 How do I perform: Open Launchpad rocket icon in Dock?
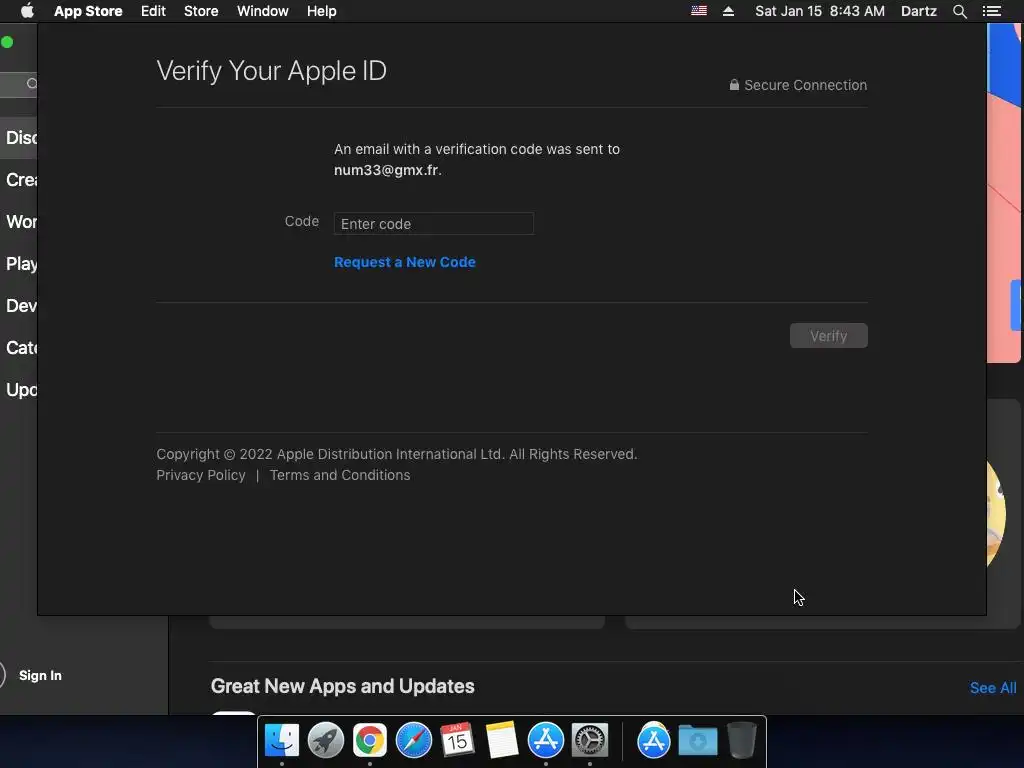coord(326,741)
